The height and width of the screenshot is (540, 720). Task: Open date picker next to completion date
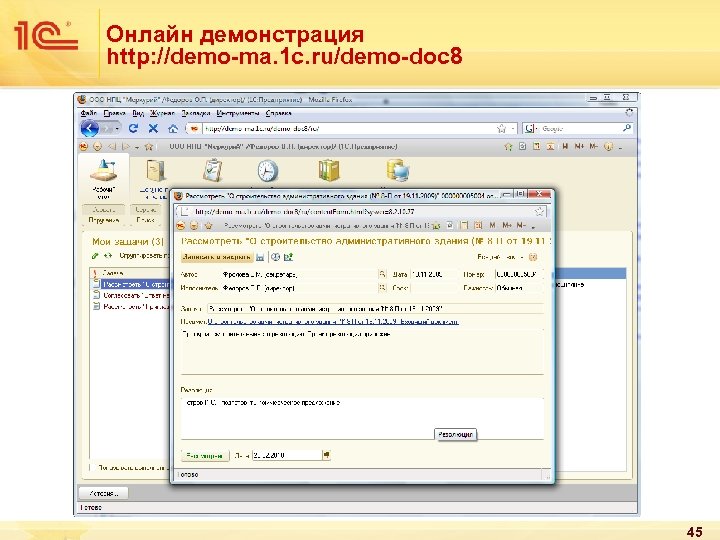click(x=326, y=455)
